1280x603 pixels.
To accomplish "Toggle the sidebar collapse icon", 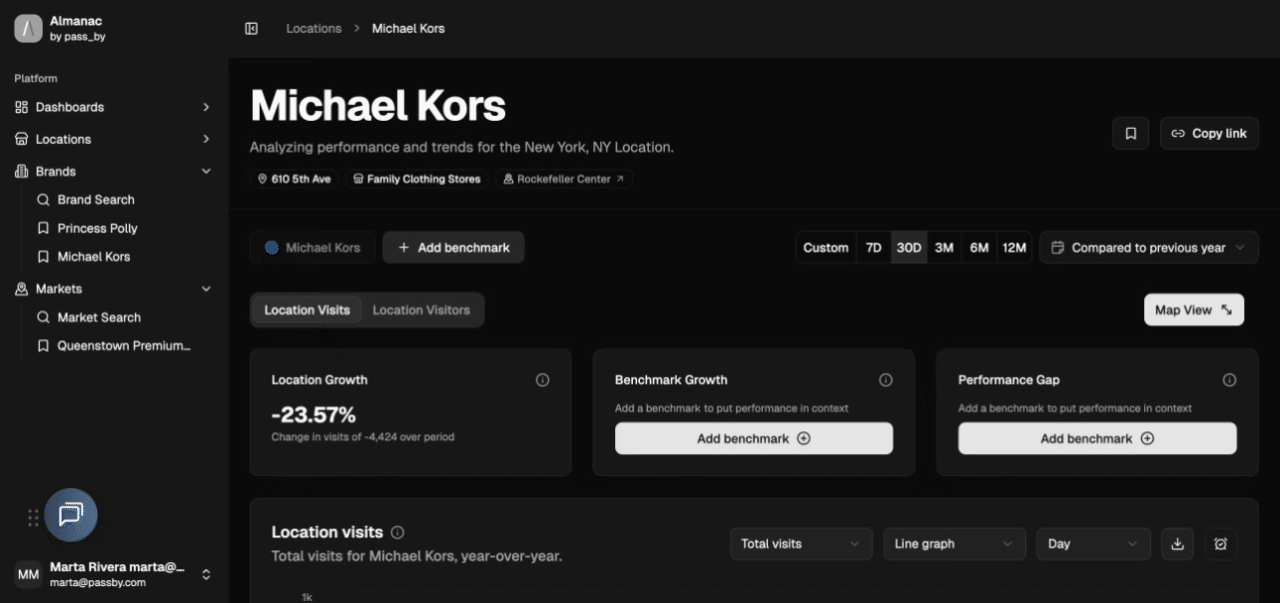I will point(251,28).
